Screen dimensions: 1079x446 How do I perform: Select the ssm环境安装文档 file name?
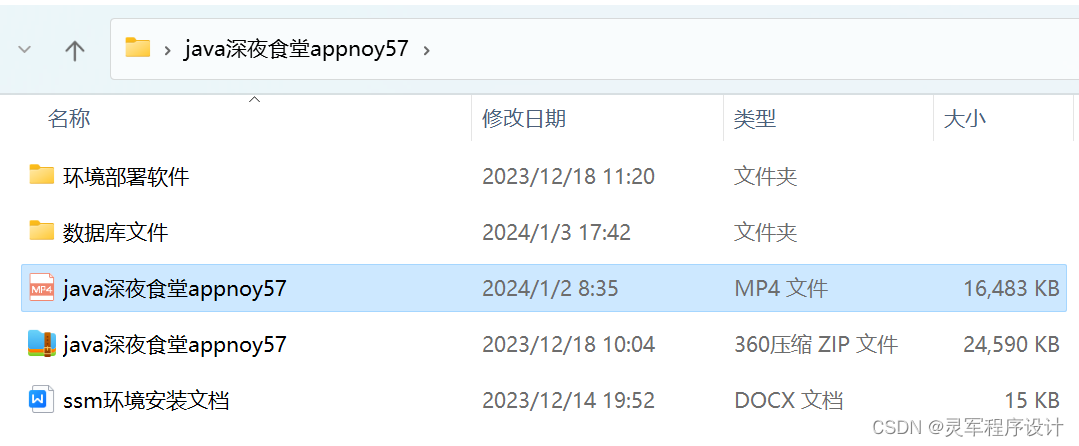[x=146, y=400]
